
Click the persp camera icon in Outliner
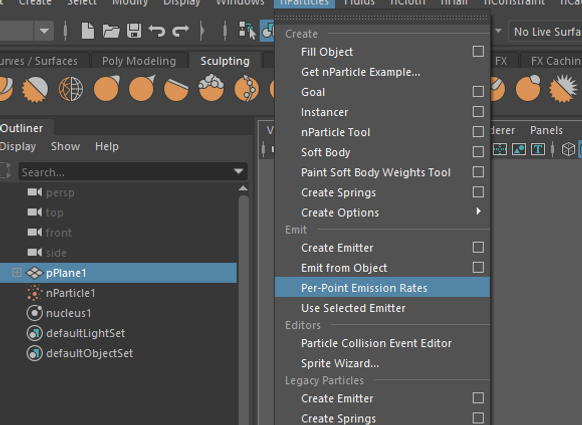pyautogui.click(x=35, y=192)
